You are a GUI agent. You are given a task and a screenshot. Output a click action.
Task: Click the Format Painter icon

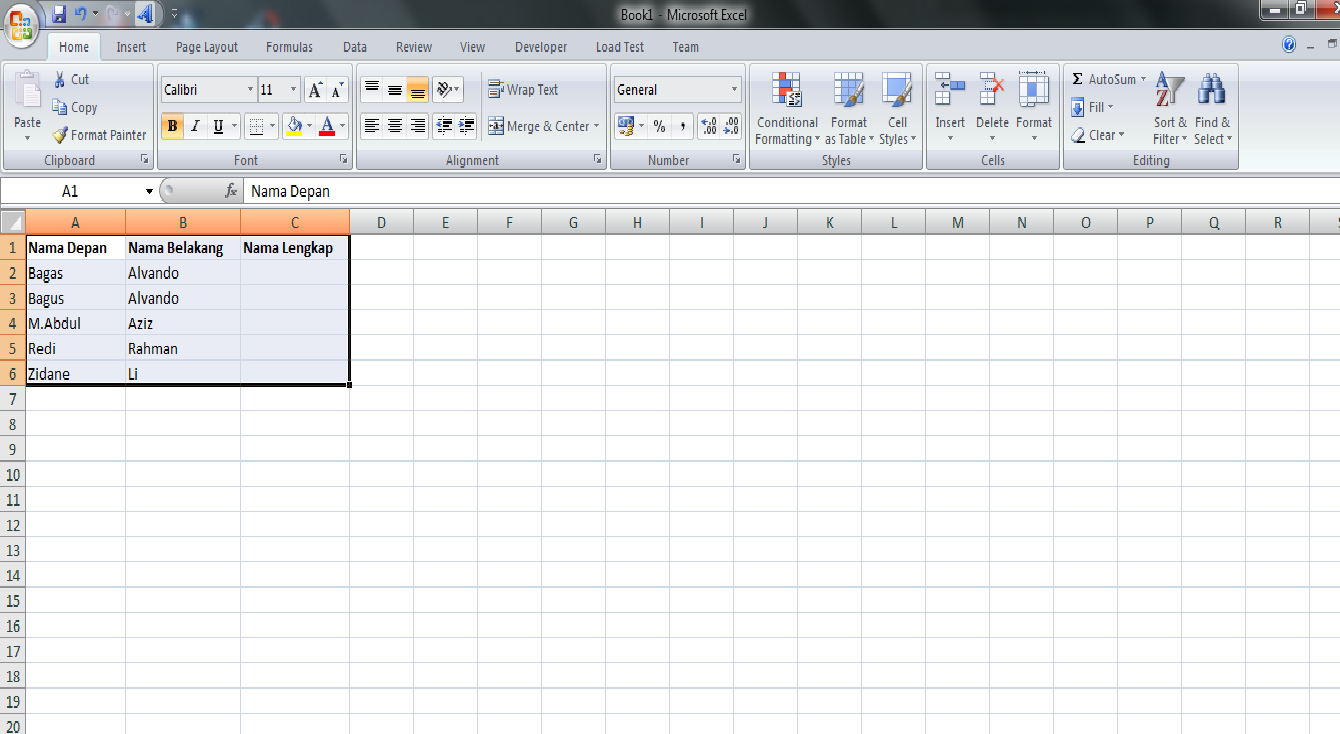coord(61,135)
